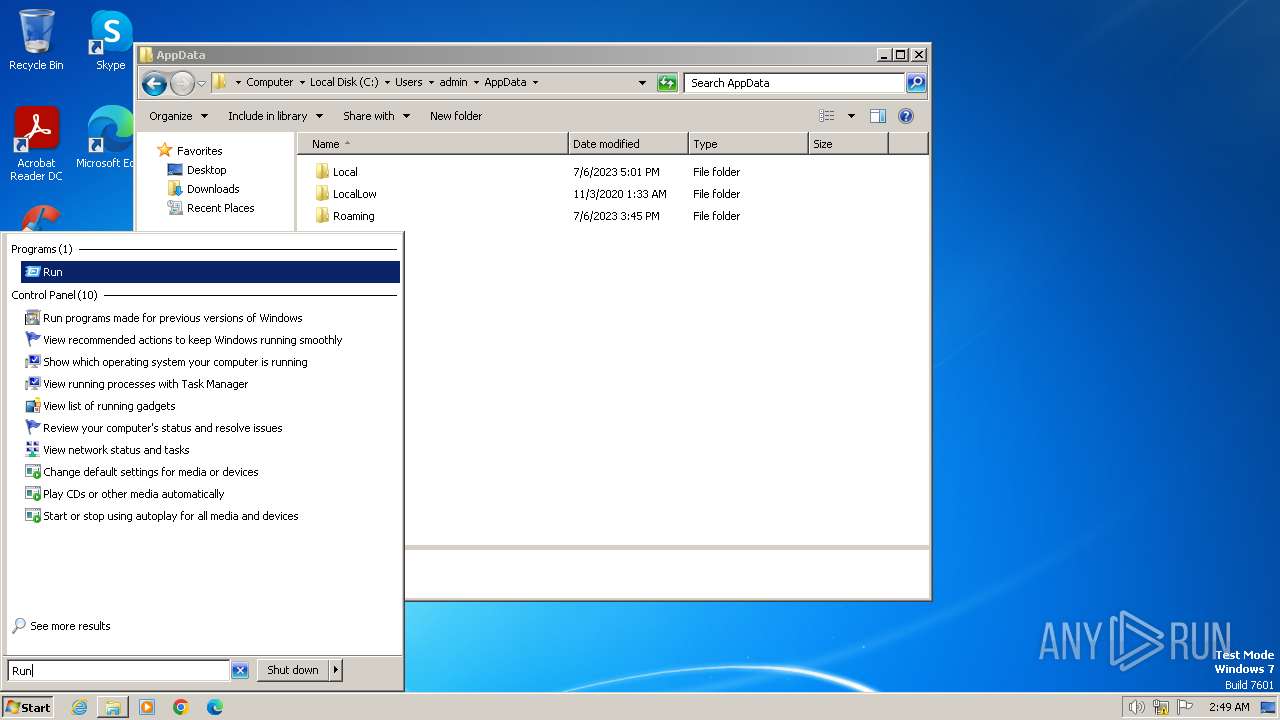Click the Action Center flag tray icon

(1185, 707)
